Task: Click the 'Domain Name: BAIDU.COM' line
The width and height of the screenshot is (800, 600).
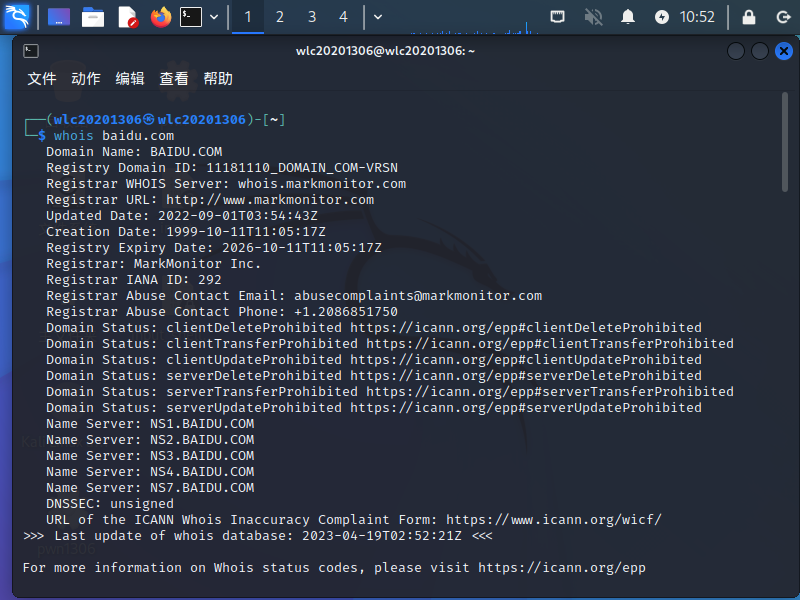Action: (x=134, y=152)
